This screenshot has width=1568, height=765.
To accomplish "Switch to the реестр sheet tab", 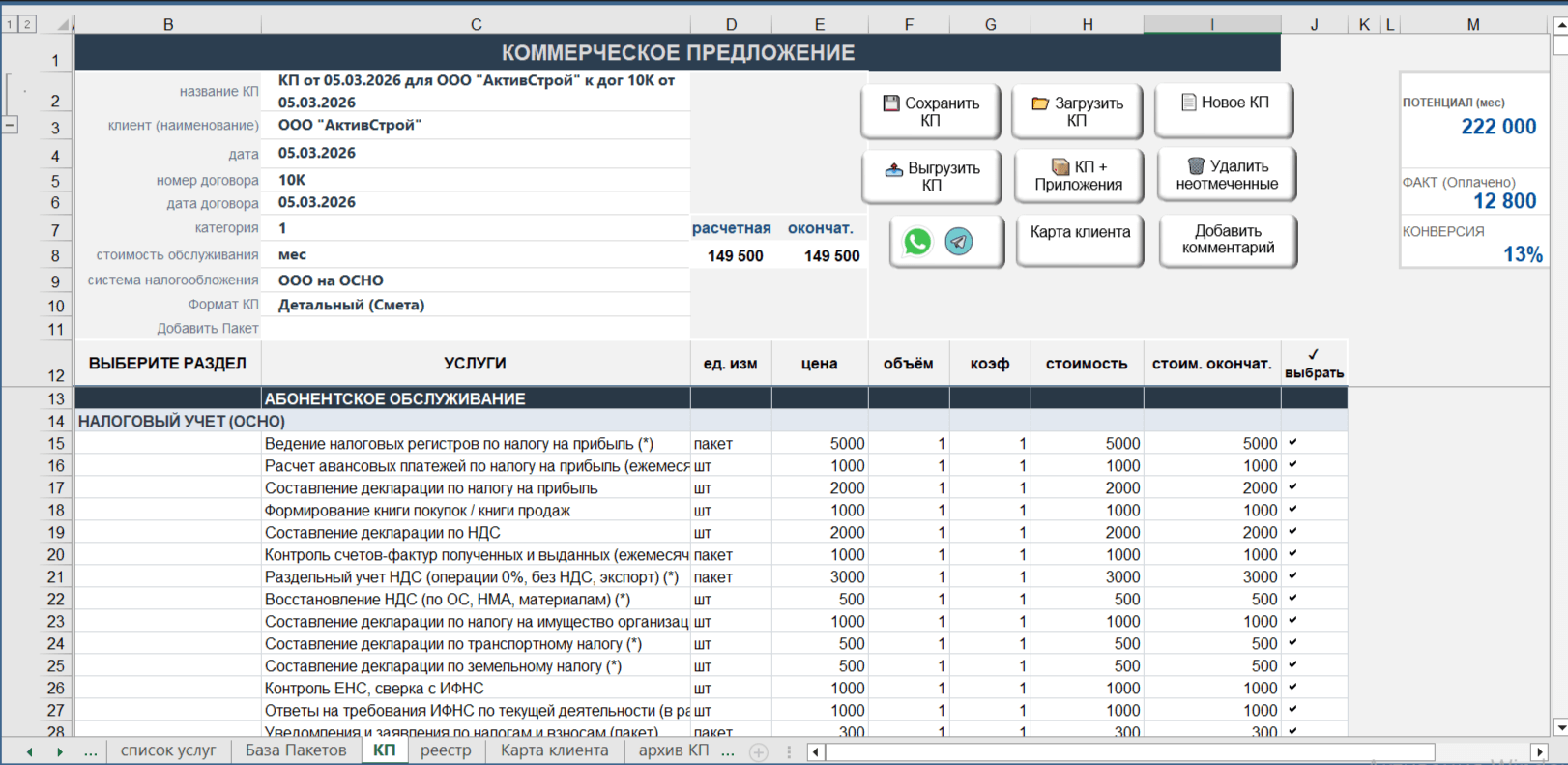I will pyautogui.click(x=446, y=750).
